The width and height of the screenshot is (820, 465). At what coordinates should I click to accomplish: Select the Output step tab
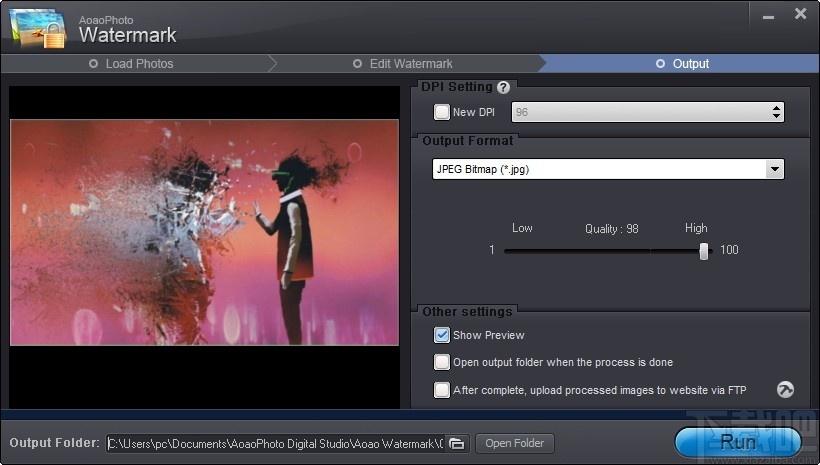(x=682, y=64)
